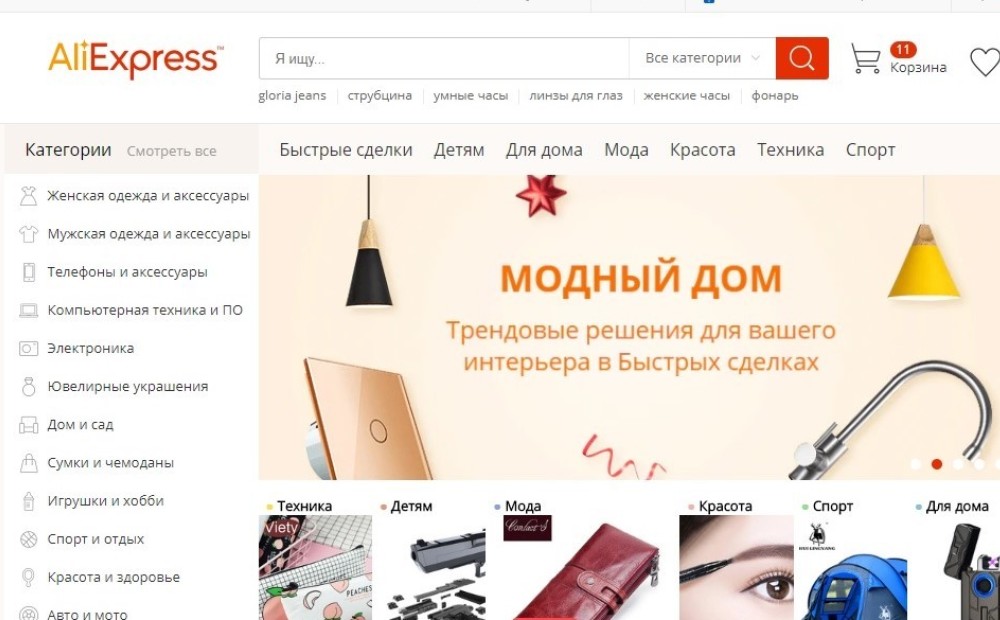Open the wishlist heart icon
Image resolution: width=1000 pixels, height=620 pixels.
coord(985,62)
